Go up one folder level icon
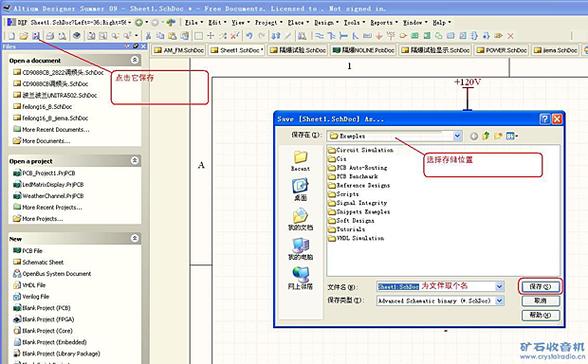 click(x=486, y=136)
